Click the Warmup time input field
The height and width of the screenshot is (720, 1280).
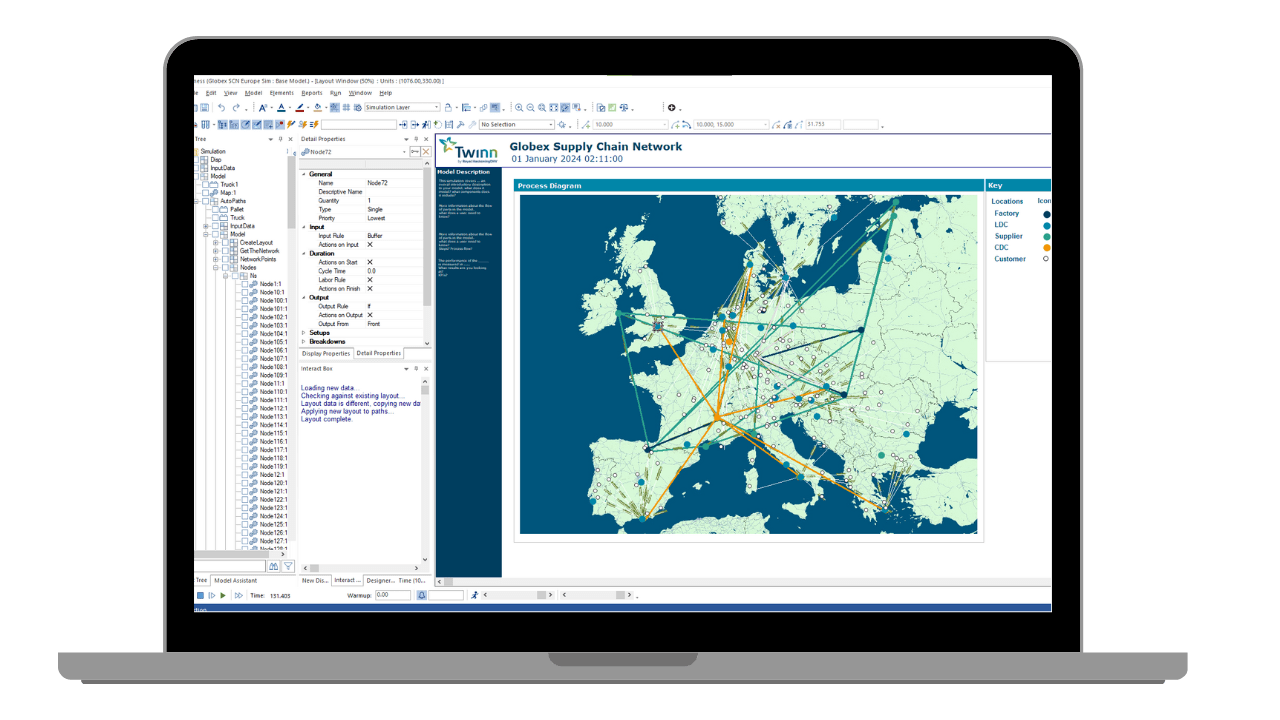(x=393, y=595)
